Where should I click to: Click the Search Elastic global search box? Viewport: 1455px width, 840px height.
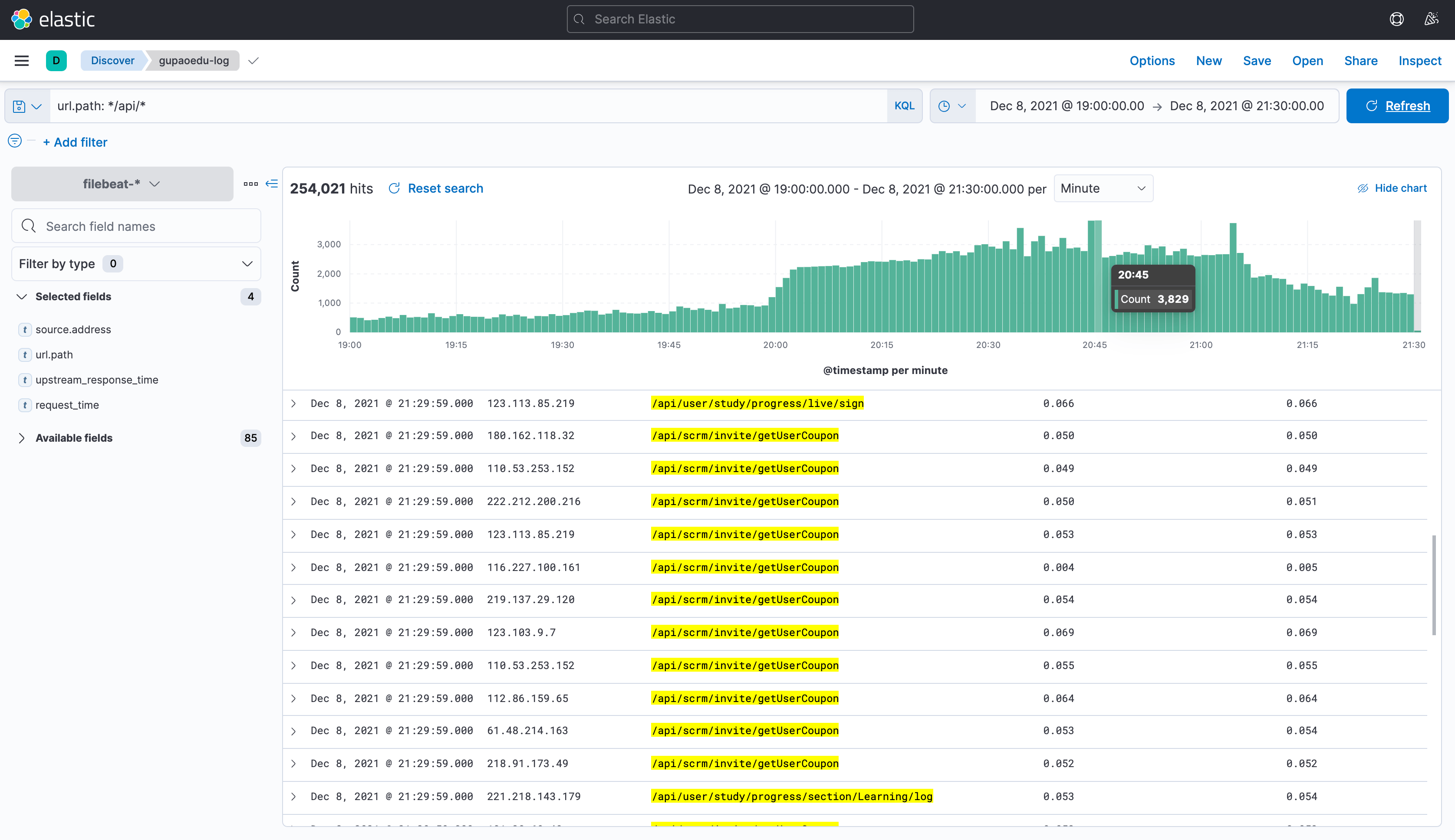pos(740,19)
